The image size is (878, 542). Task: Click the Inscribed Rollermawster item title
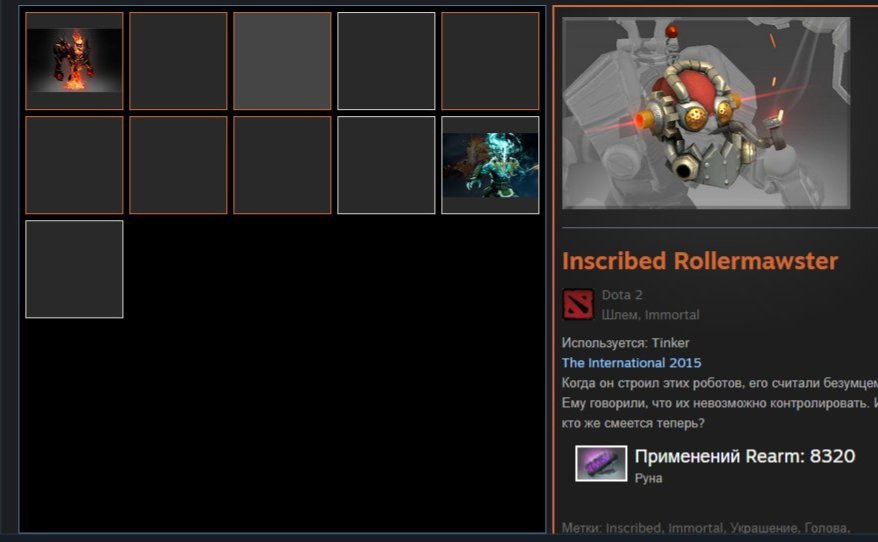point(700,261)
